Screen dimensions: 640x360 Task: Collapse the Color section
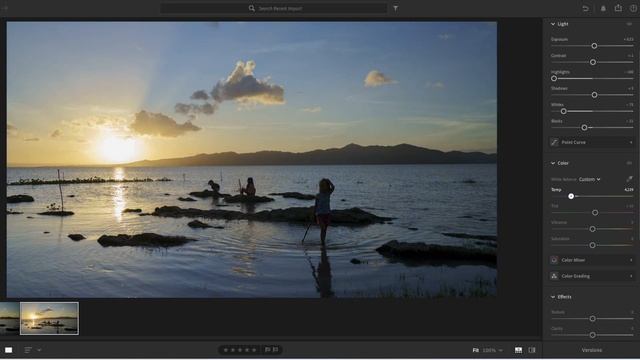(x=553, y=163)
